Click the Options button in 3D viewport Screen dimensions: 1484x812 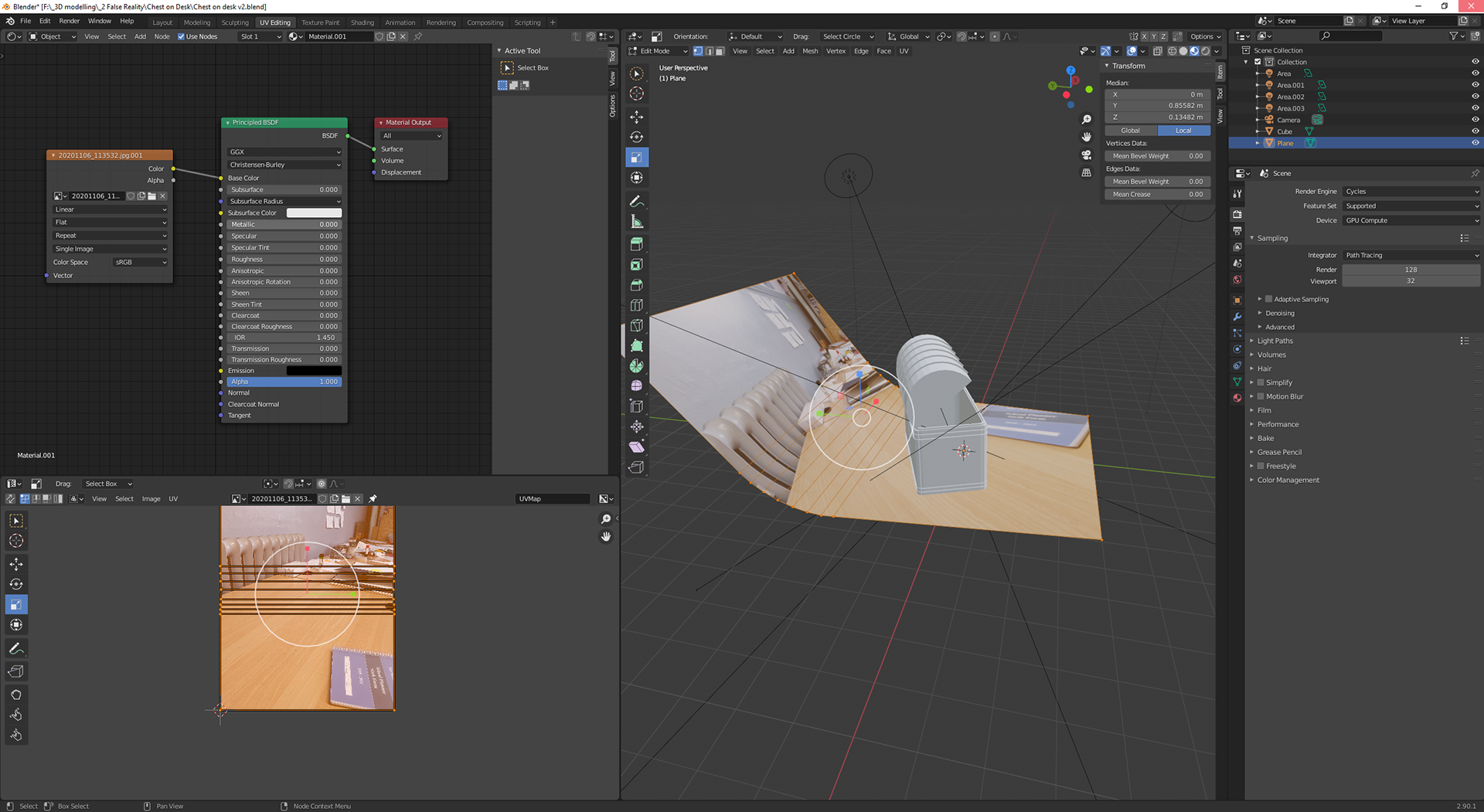[x=1204, y=36]
